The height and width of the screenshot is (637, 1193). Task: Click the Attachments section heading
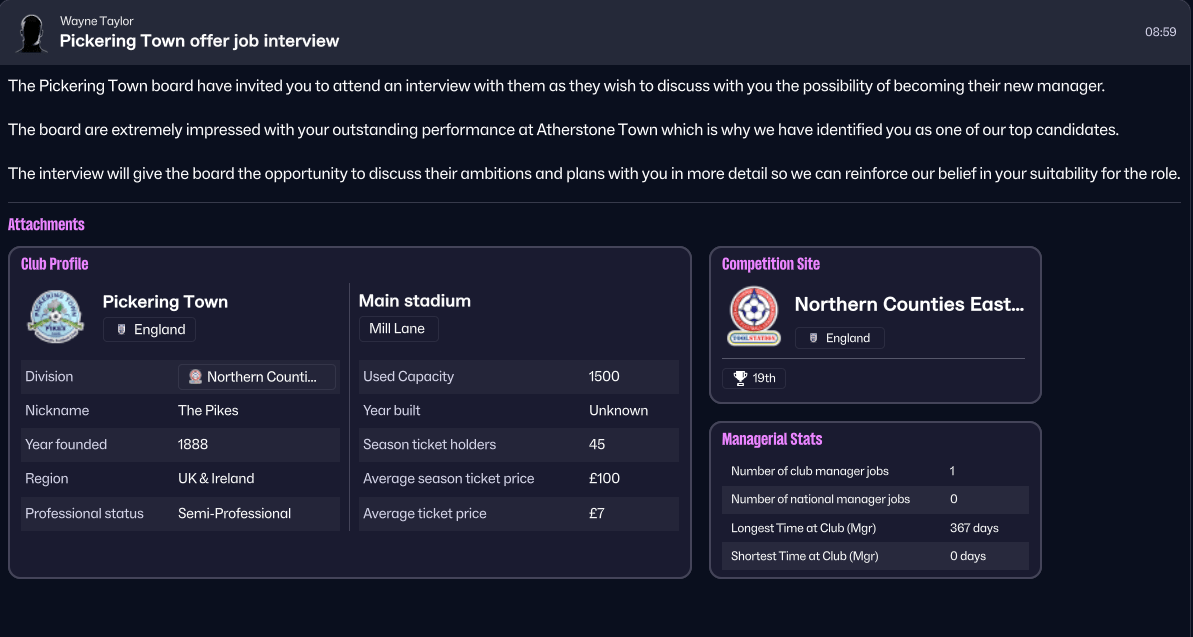pyautogui.click(x=46, y=225)
